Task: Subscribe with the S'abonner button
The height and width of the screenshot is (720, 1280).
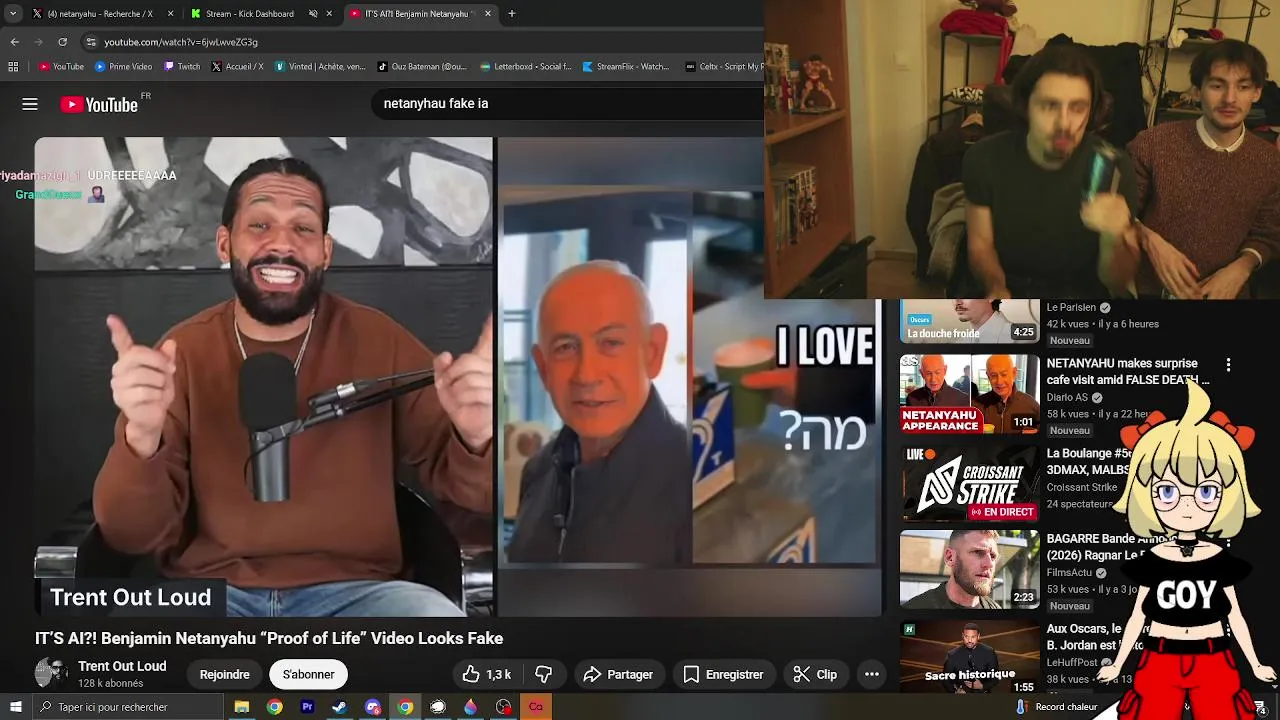Action: pyautogui.click(x=308, y=674)
